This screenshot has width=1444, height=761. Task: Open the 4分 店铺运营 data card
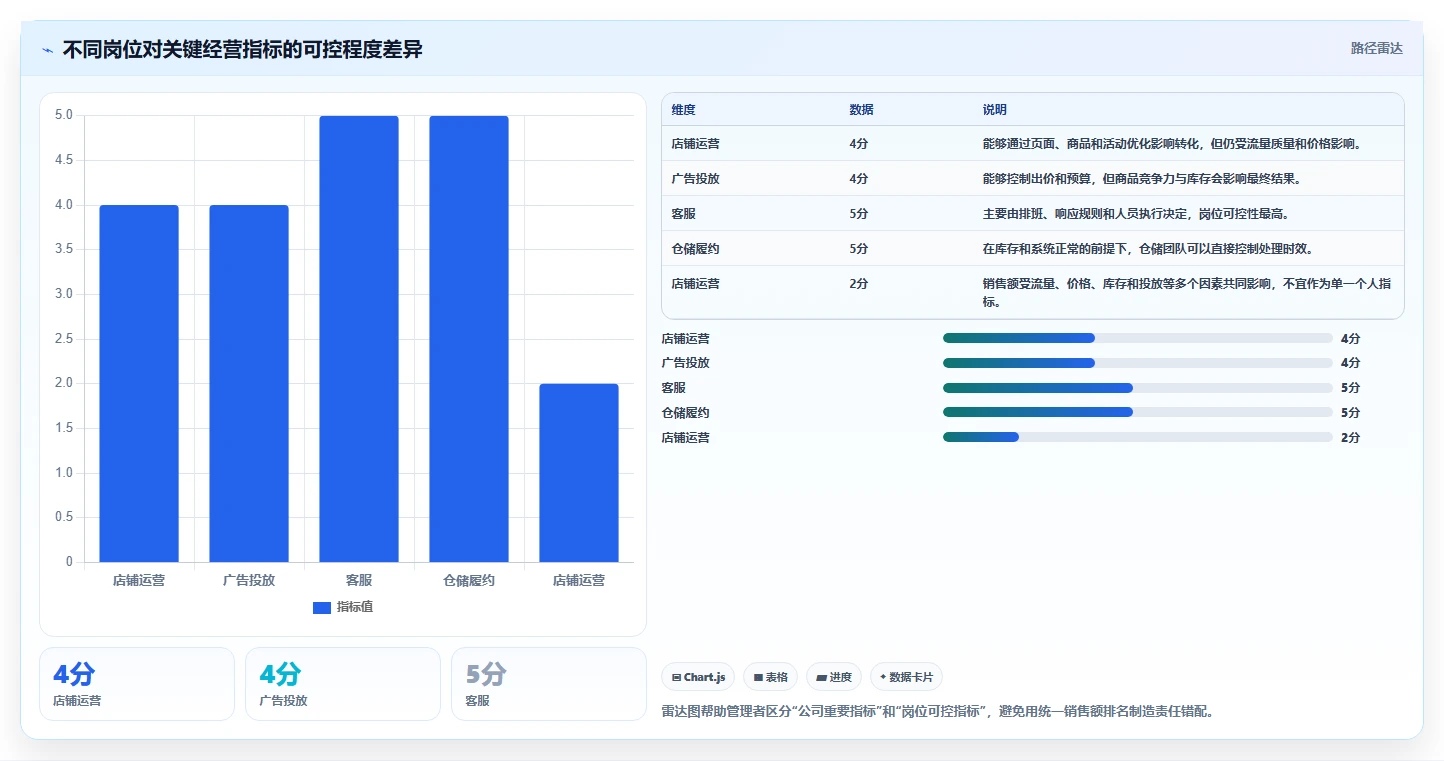137,684
